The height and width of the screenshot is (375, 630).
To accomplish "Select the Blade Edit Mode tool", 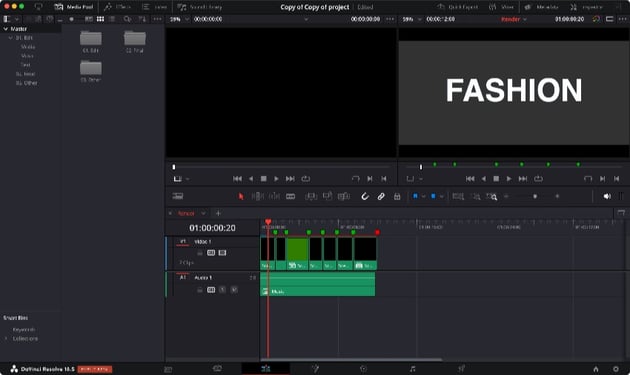I will tap(290, 196).
